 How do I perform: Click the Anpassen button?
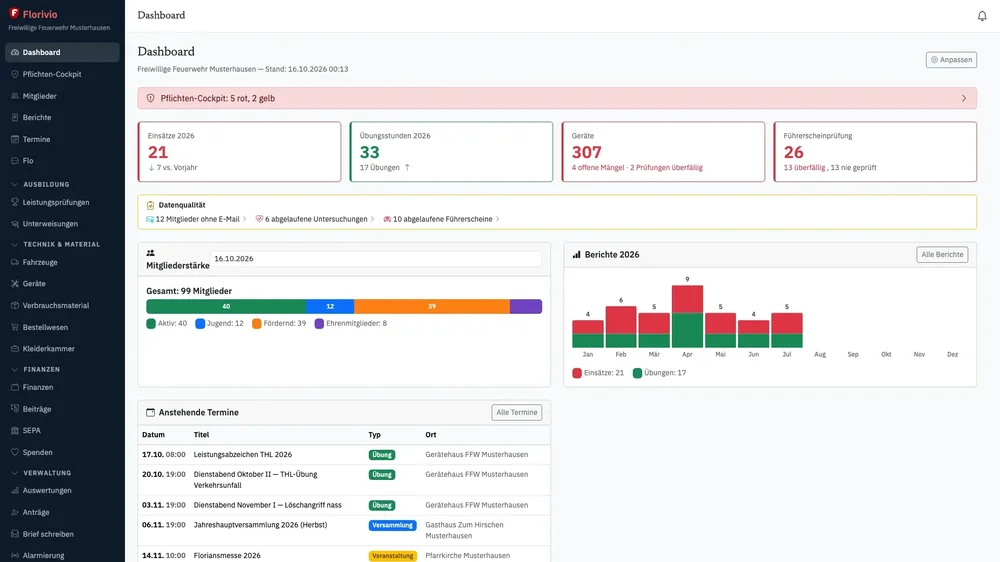click(x=951, y=60)
